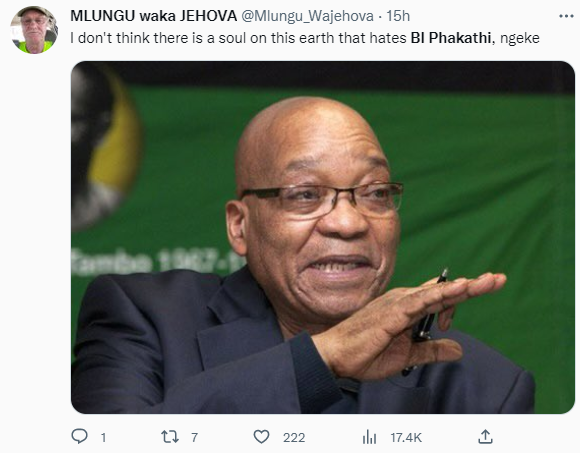The width and height of the screenshot is (580, 453).
Task: Click the green banner text in the photo
Action: coord(157,262)
